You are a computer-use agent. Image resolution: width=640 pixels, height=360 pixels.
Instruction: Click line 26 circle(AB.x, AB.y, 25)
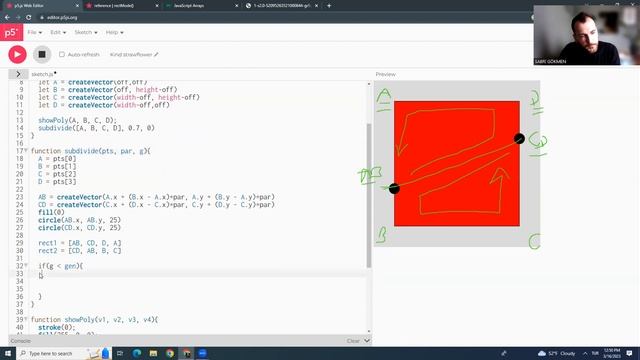(80, 220)
